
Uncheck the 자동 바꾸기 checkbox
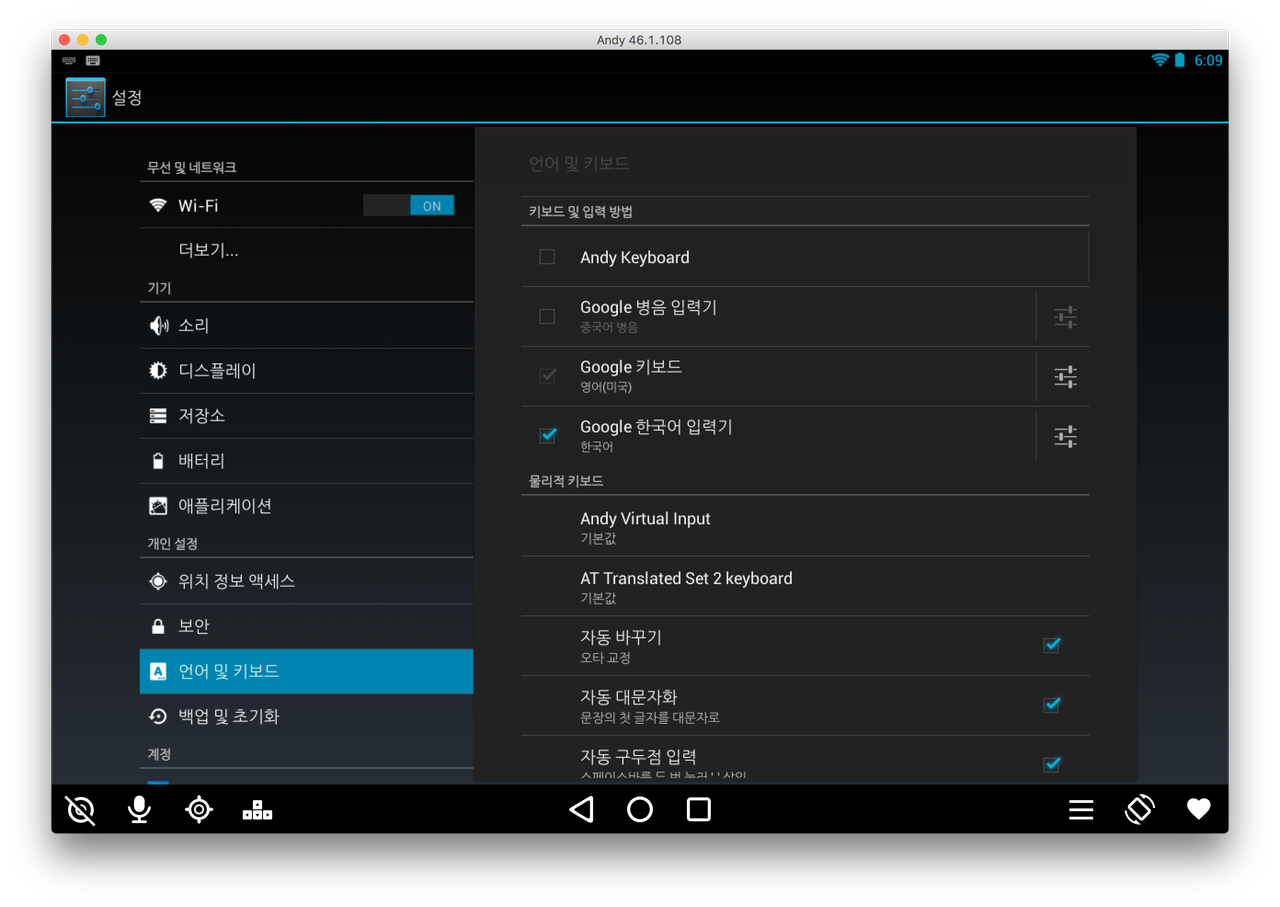(x=1052, y=645)
